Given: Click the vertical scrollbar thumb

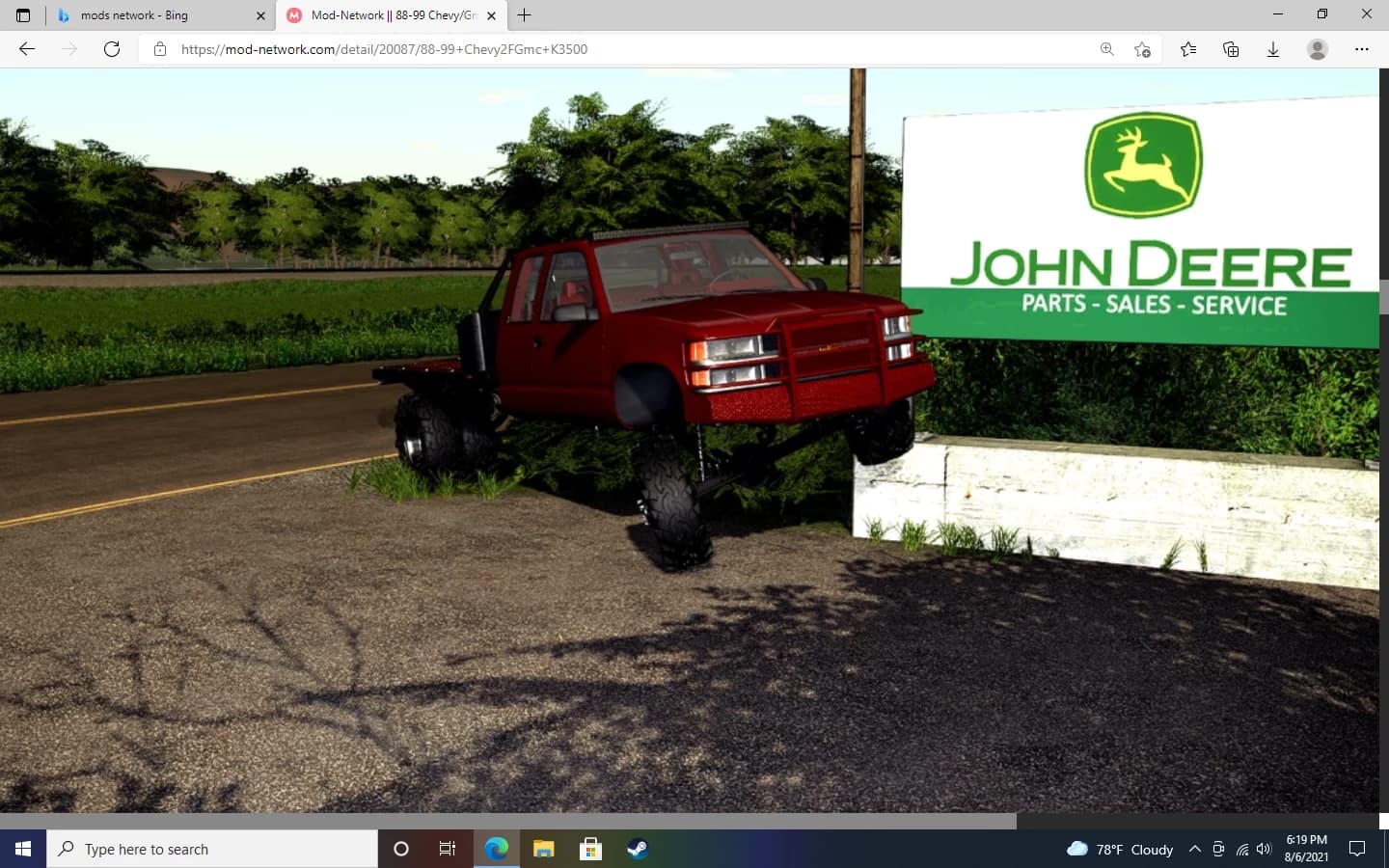Looking at the screenshot, I should pyautogui.click(x=1383, y=298).
